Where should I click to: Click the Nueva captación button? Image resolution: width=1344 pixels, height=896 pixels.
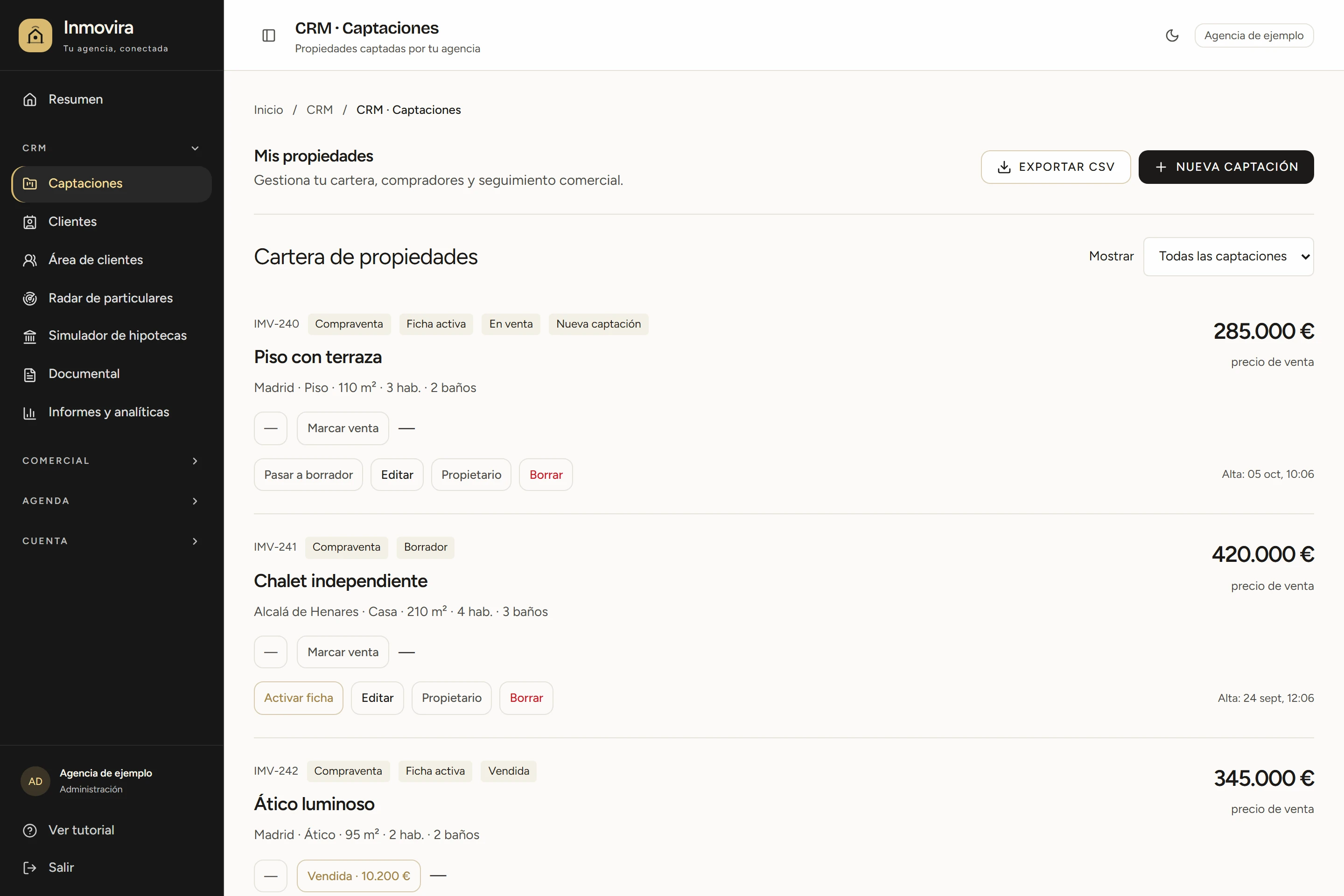pyautogui.click(x=1226, y=167)
